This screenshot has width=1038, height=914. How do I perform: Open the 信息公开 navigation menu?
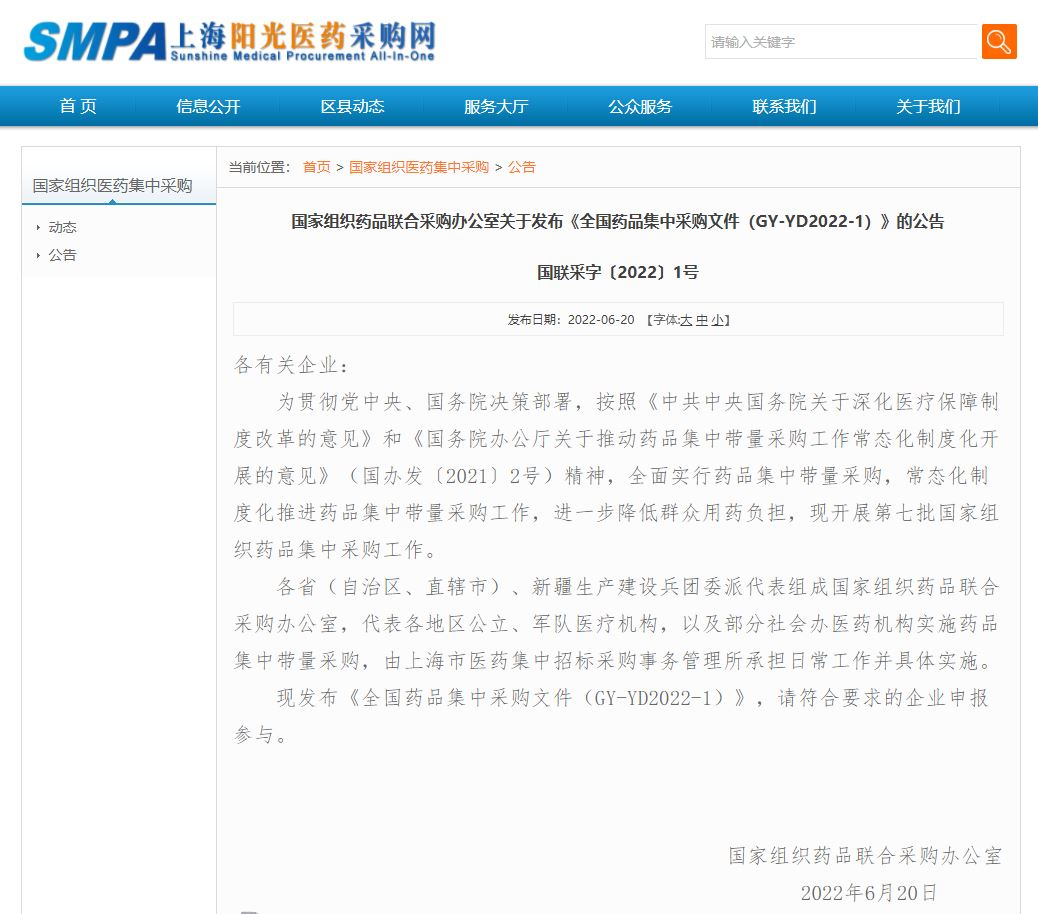[208, 107]
